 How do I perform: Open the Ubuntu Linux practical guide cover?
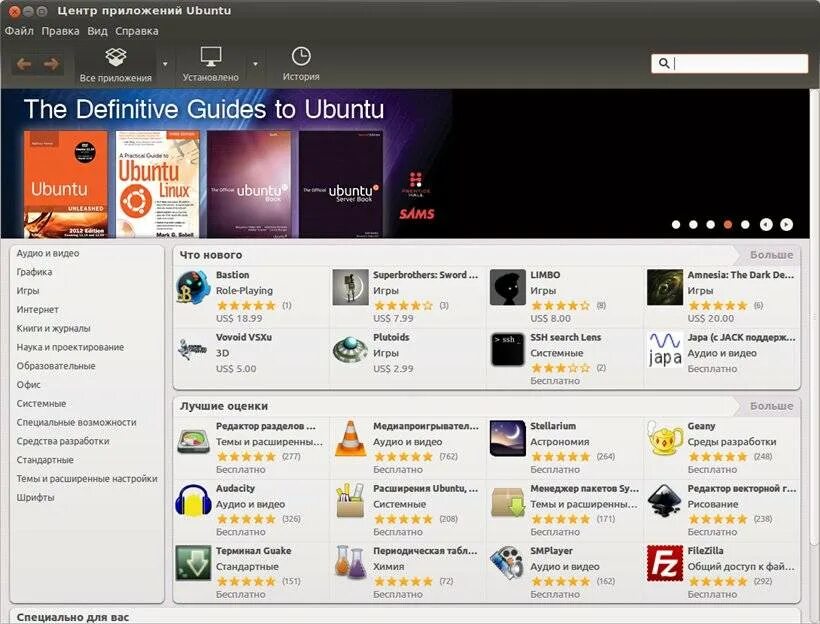157,184
